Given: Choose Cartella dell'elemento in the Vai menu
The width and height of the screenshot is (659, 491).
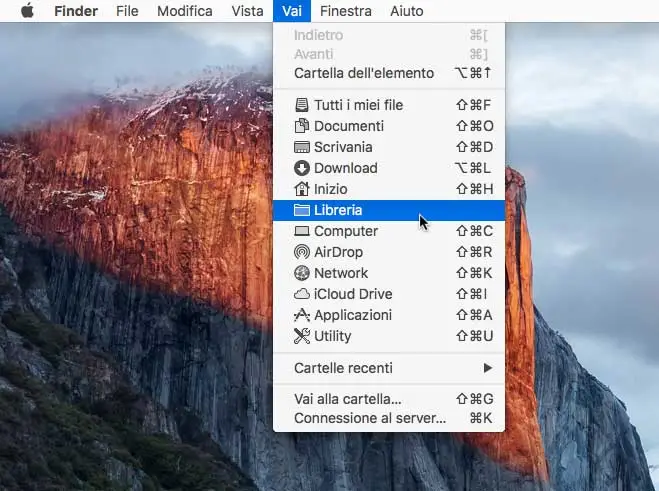Looking at the screenshot, I should click(389, 73).
